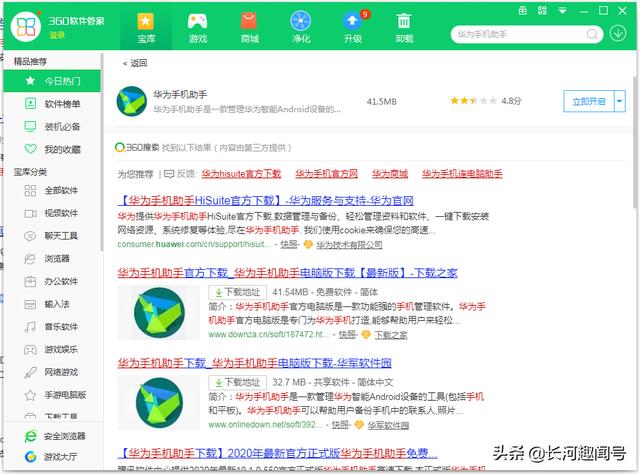Screen dimensions: 640x475
Task: Open the 华军软件园 result title
Action: point(254,363)
